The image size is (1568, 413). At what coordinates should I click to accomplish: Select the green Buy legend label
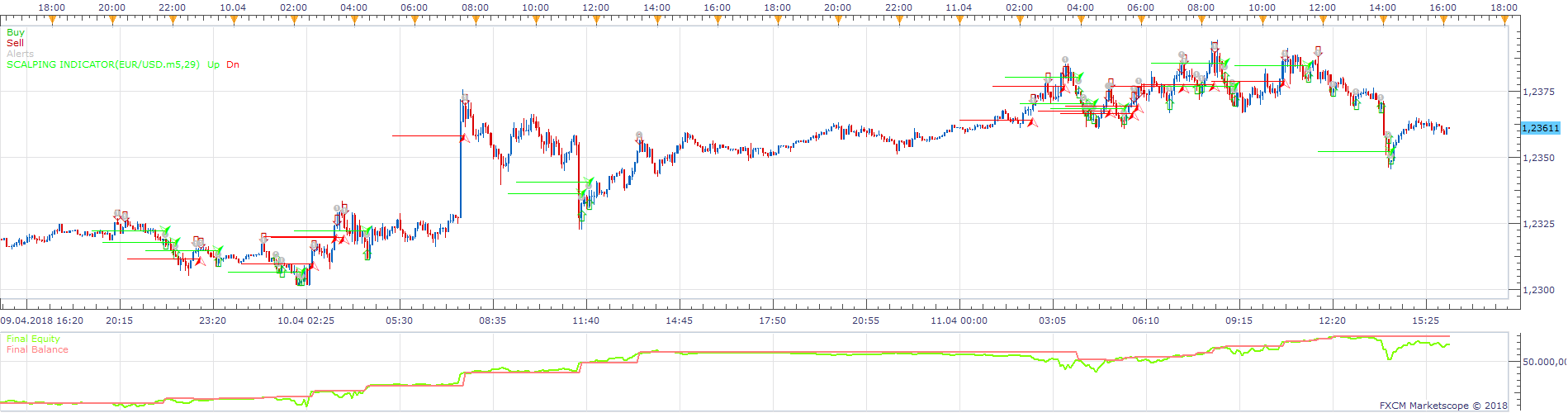click(x=16, y=32)
